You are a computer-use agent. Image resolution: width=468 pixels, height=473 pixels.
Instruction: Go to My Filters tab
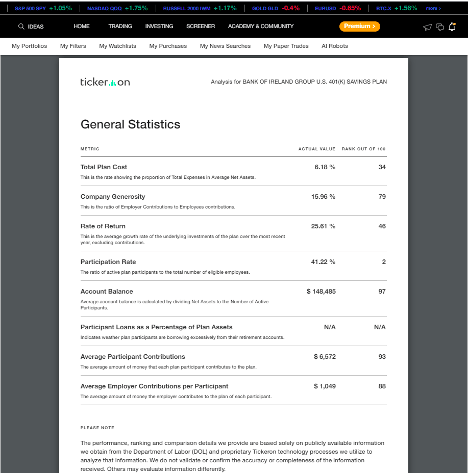(x=73, y=46)
